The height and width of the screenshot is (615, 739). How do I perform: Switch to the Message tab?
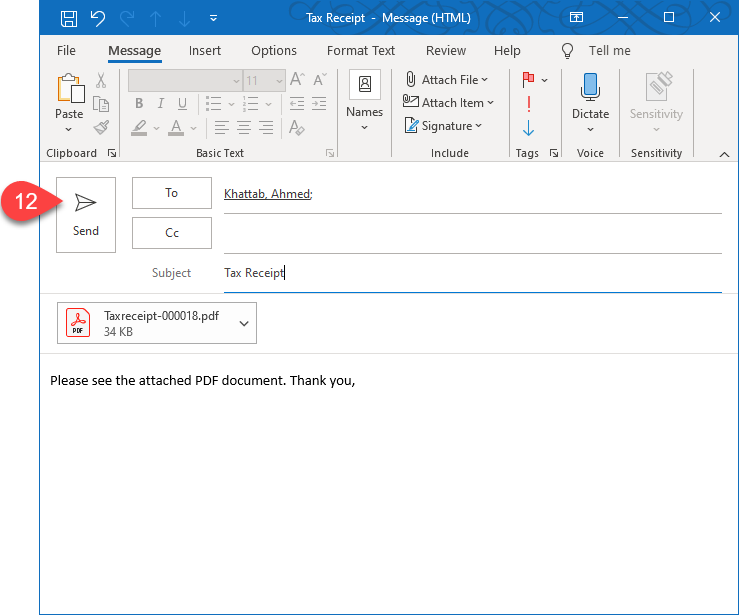[134, 50]
